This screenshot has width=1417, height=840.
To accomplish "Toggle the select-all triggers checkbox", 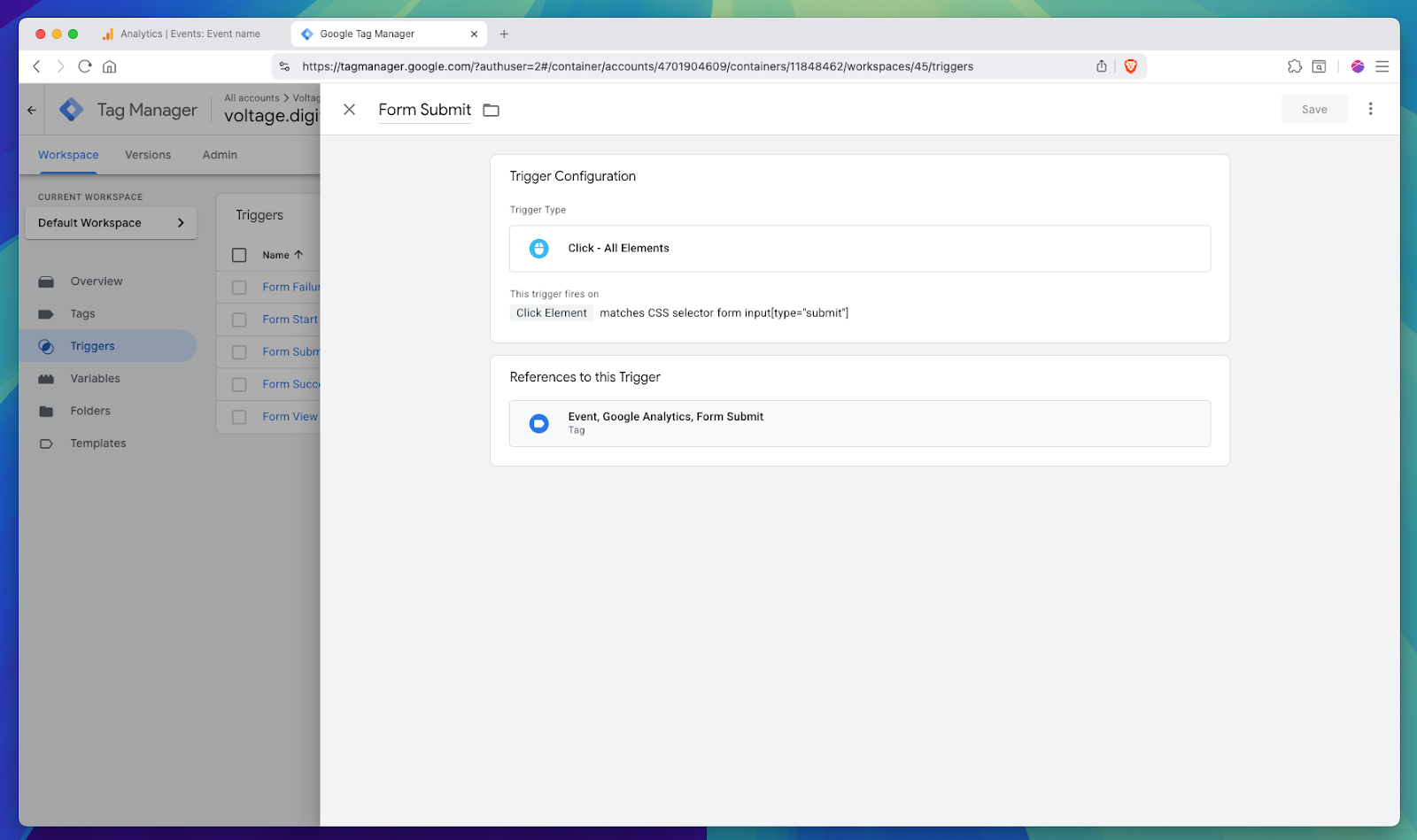I will pyautogui.click(x=239, y=255).
